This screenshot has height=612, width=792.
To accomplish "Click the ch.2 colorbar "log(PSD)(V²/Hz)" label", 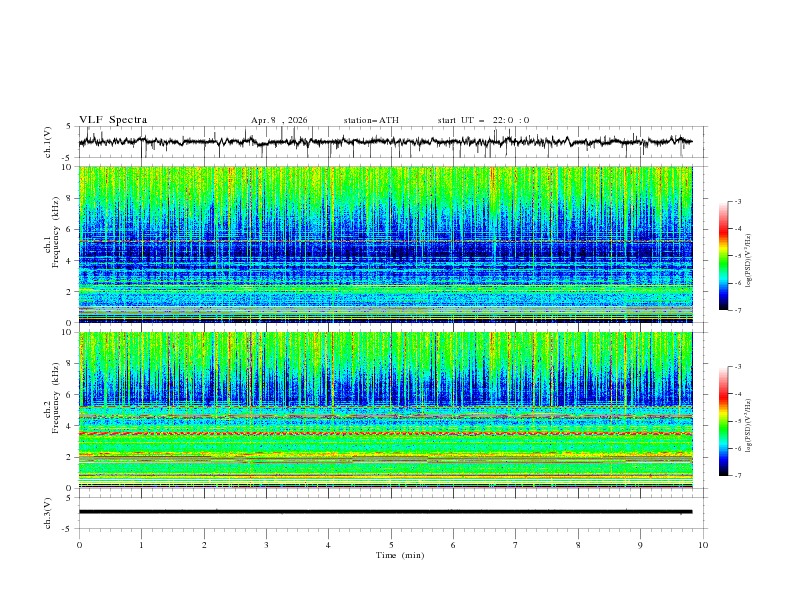I will 748,425.
